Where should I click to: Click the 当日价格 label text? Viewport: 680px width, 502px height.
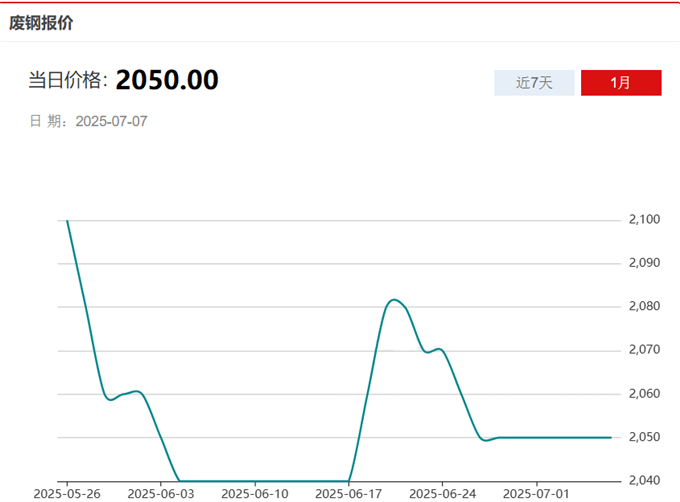[x=67, y=82]
